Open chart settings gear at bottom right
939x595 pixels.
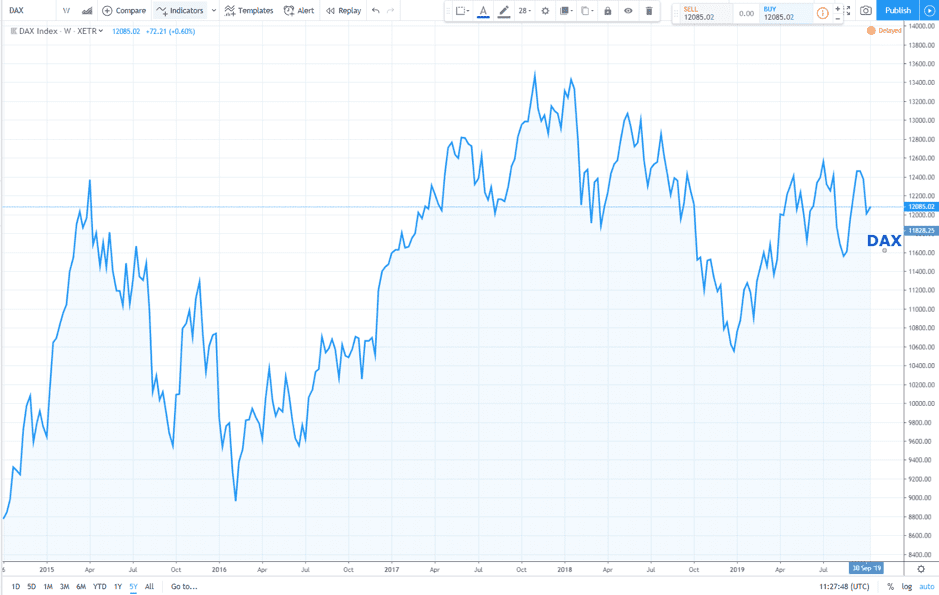point(921,569)
